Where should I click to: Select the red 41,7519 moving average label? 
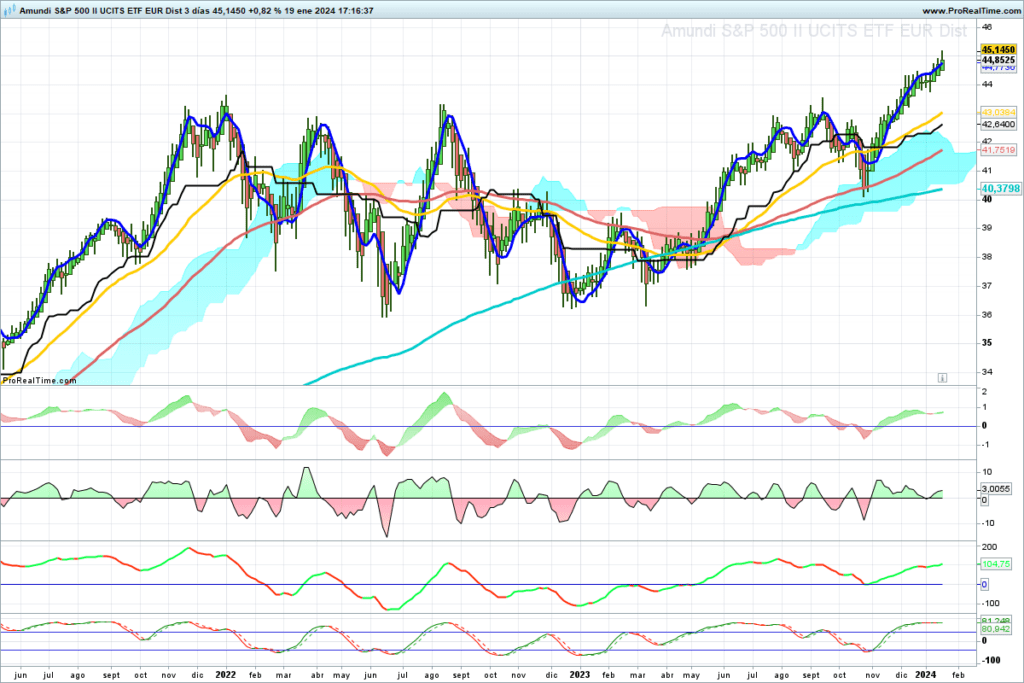(998, 150)
